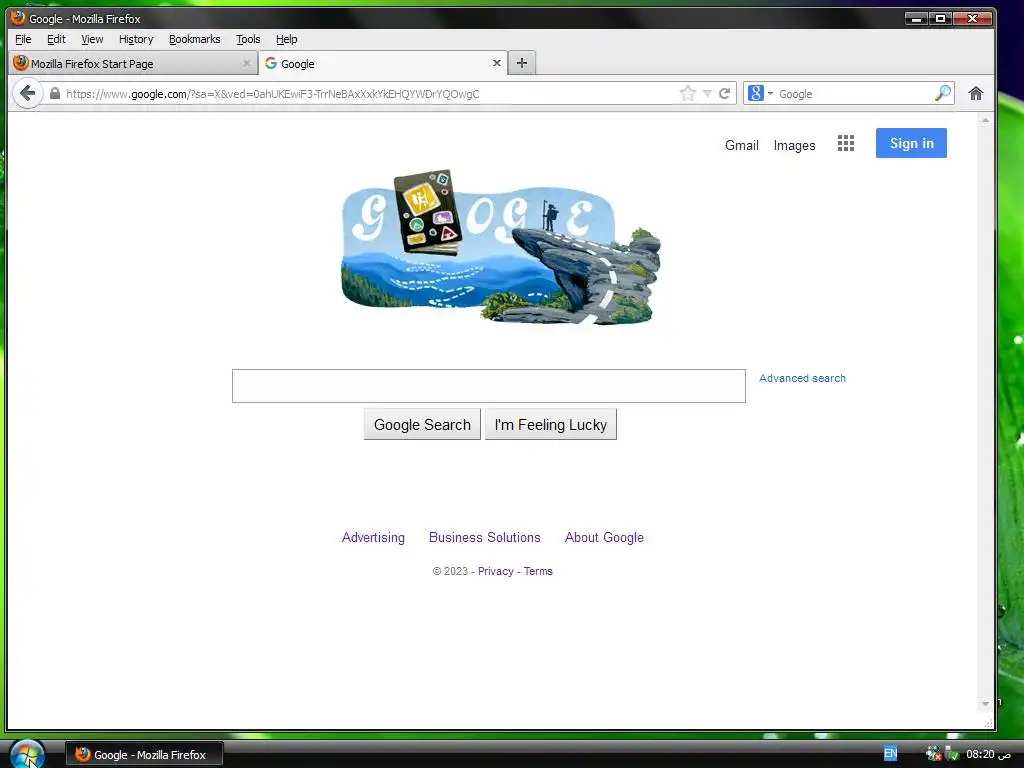This screenshot has width=1024, height=768.
Task: Click the network status tray icon
Action: pyautogui.click(x=934, y=754)
